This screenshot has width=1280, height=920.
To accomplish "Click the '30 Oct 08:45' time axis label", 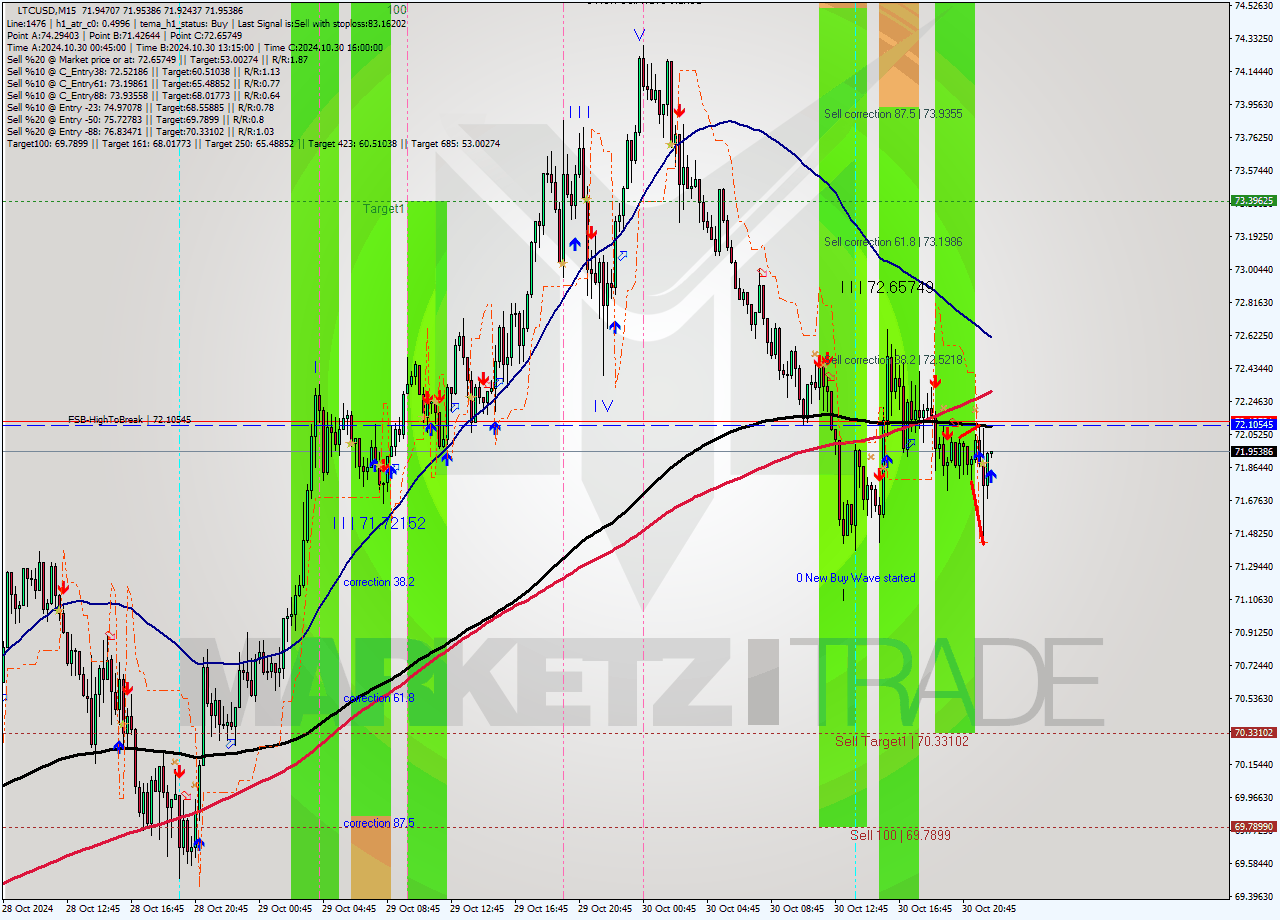I will tap(798, 909).
